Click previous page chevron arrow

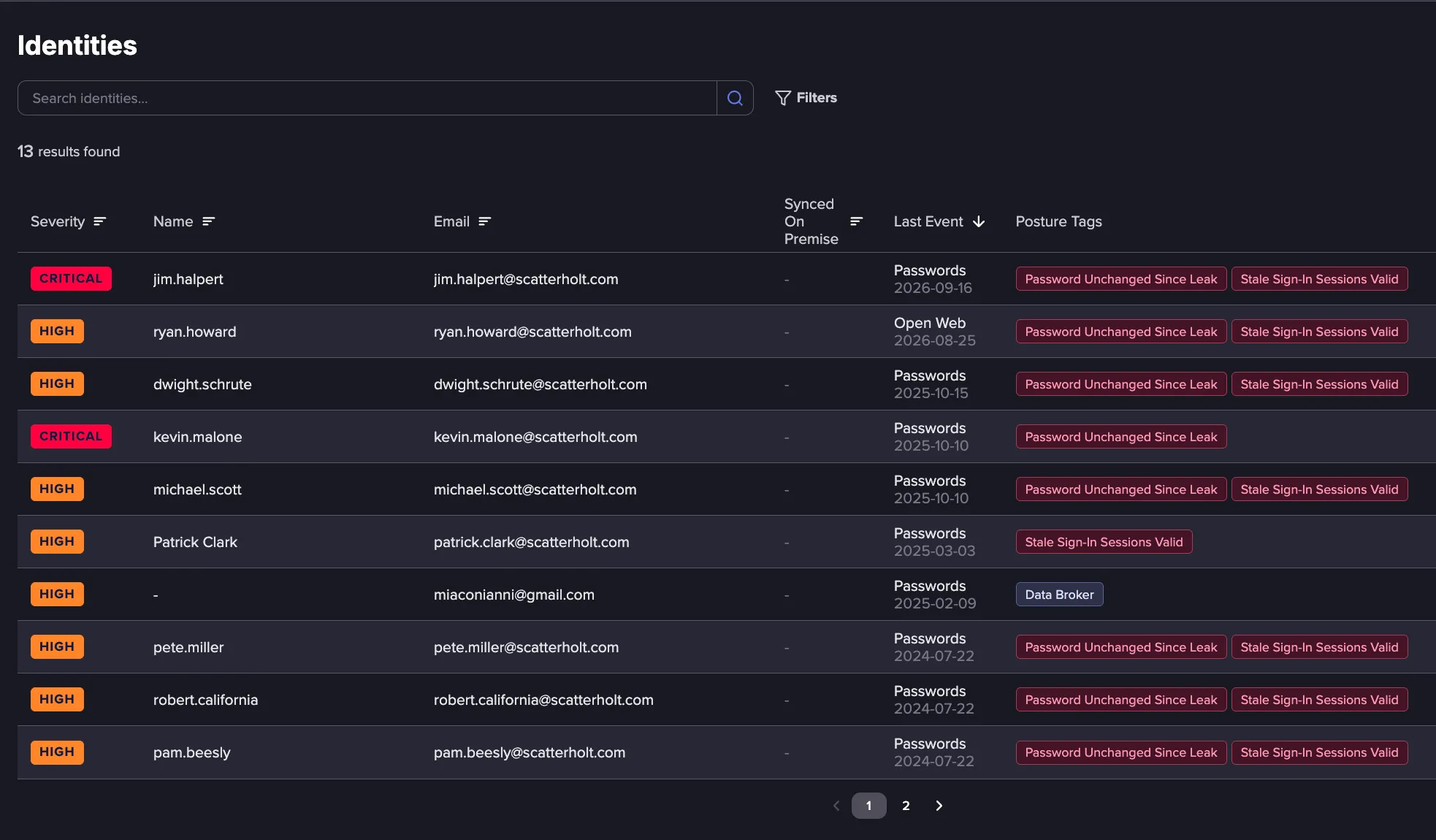click(836, 806)
